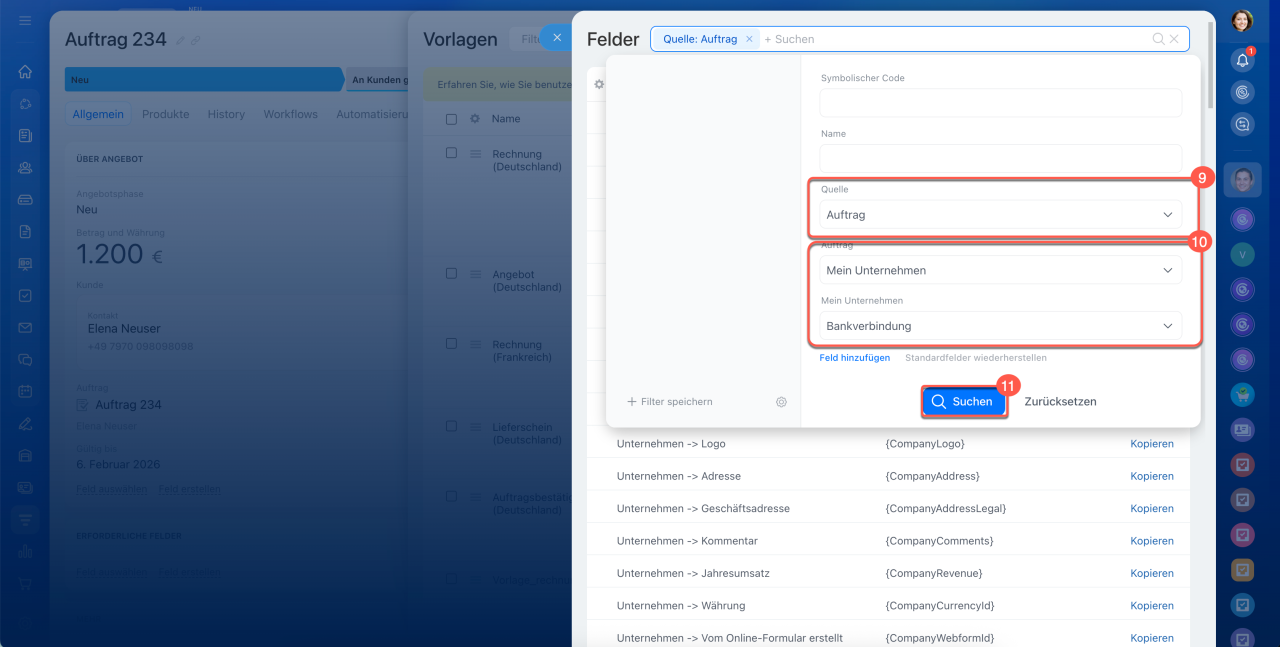The height and width of the screenshot is (647, 1280).
Task: Click the '+ Suchen' text area in search bar
Action: pos(789,39)
